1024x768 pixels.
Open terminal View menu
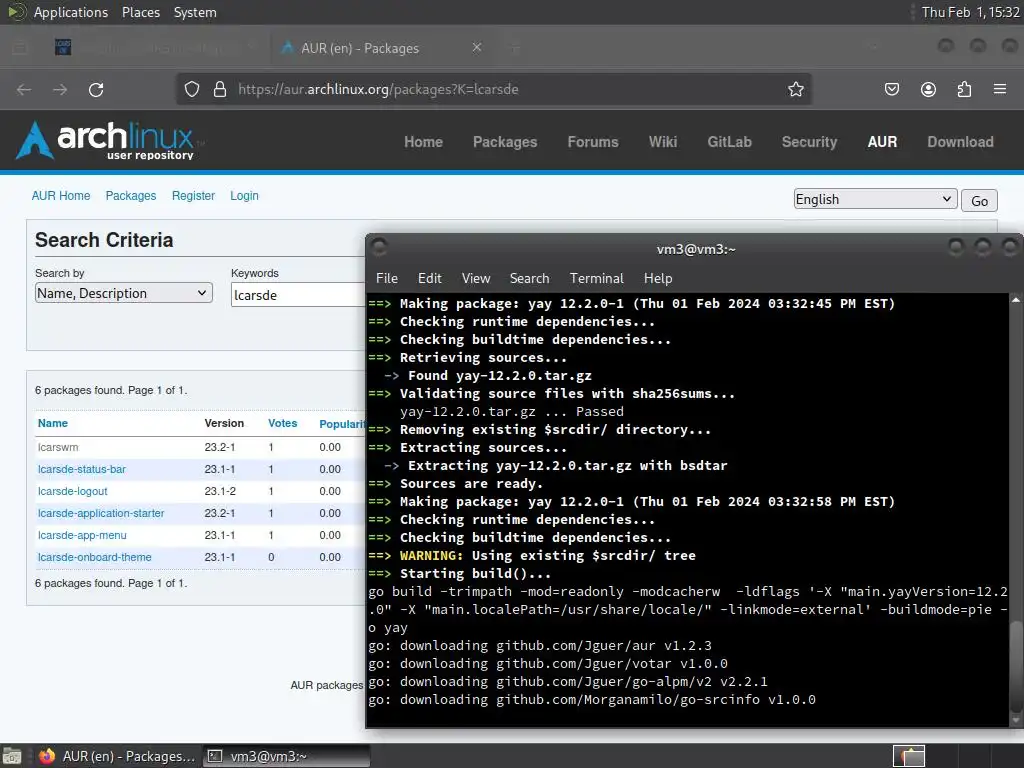coord(476,278)
